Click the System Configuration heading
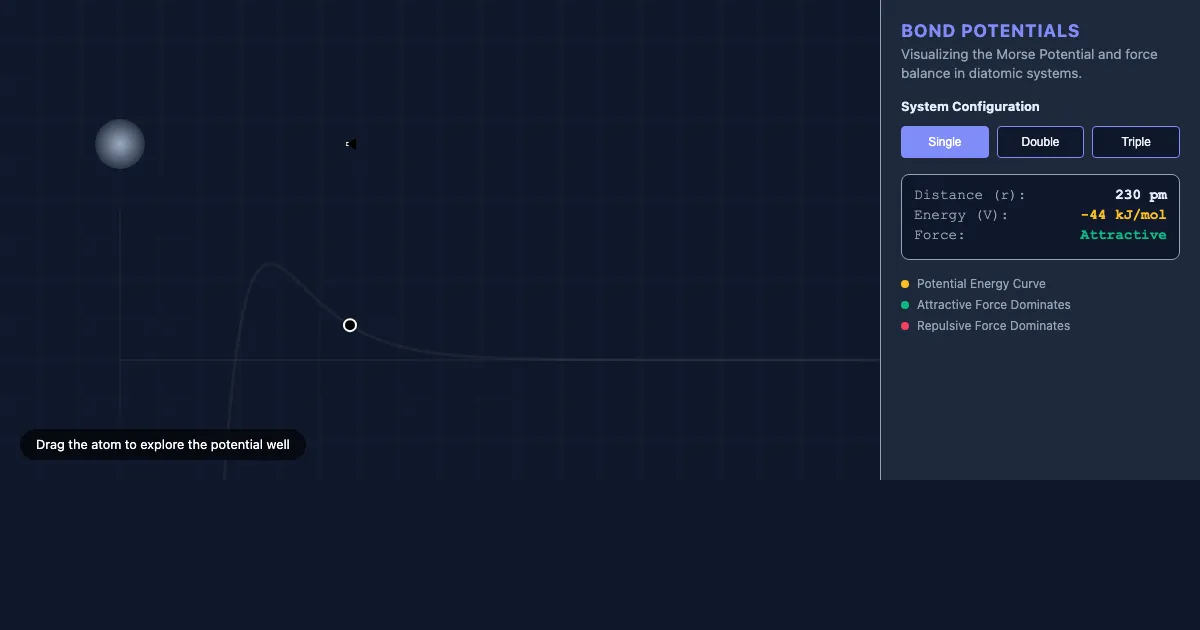 pos(970,106)
